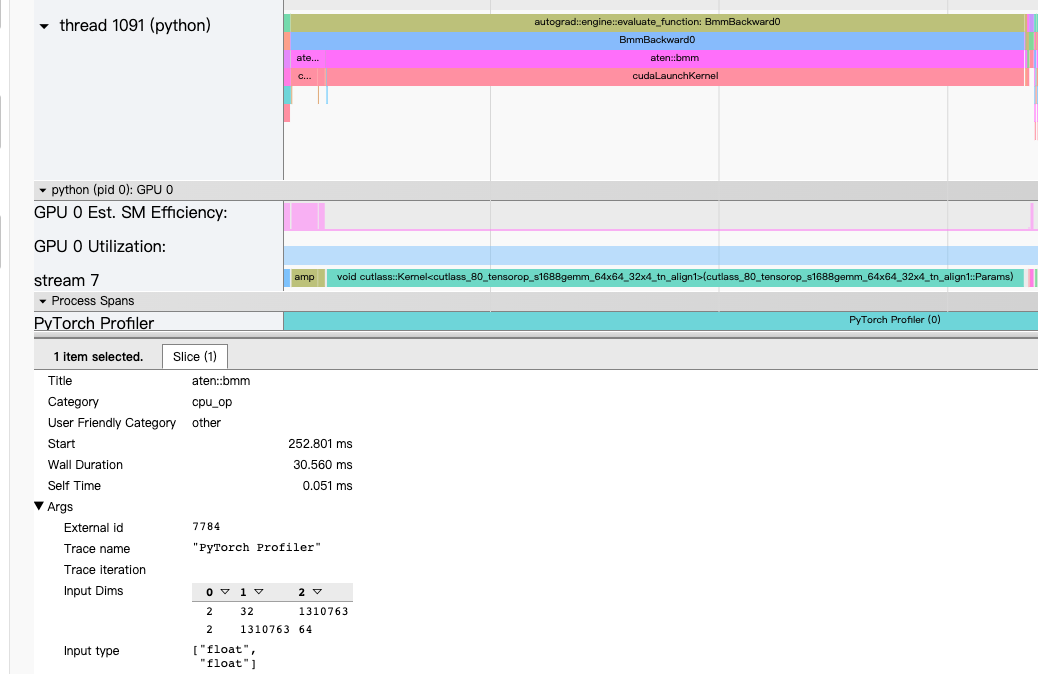The height and width of the screenshot is (674, 1038).
Task: Select the PyTorch Profiler (0) span
Action: 660,320
